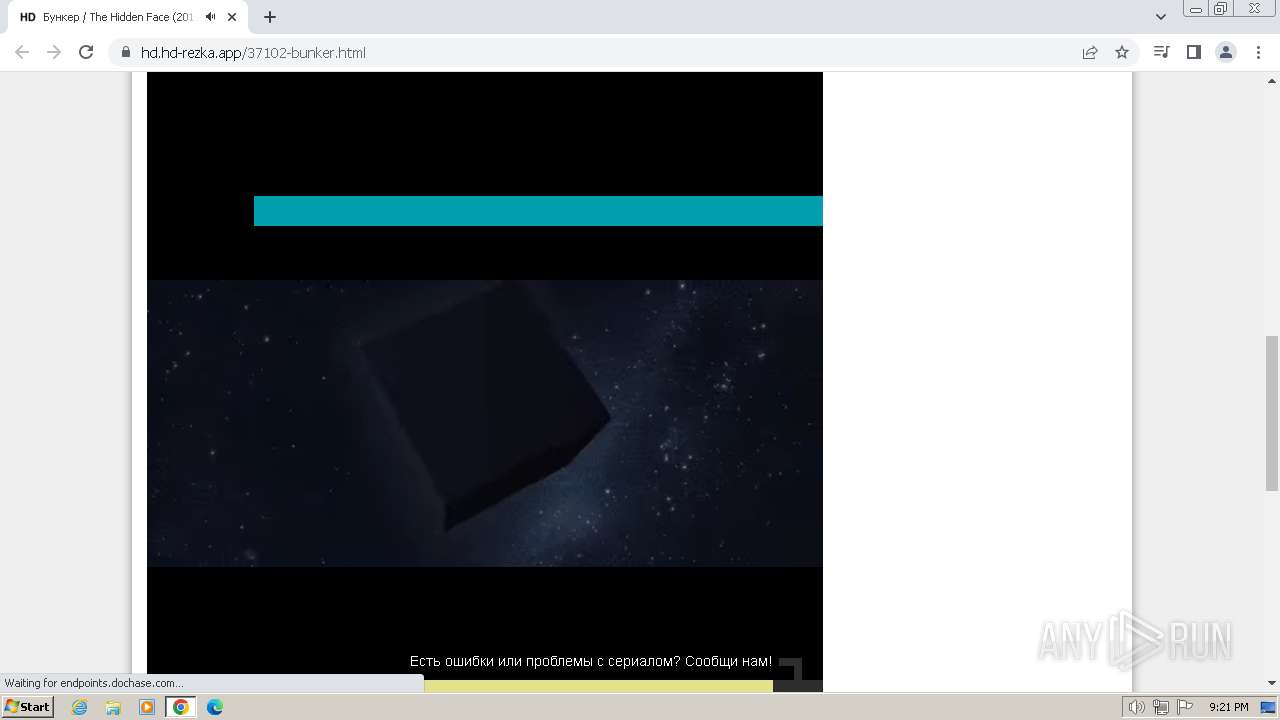
Task: Share this page icon
Action: (1090, 52)
